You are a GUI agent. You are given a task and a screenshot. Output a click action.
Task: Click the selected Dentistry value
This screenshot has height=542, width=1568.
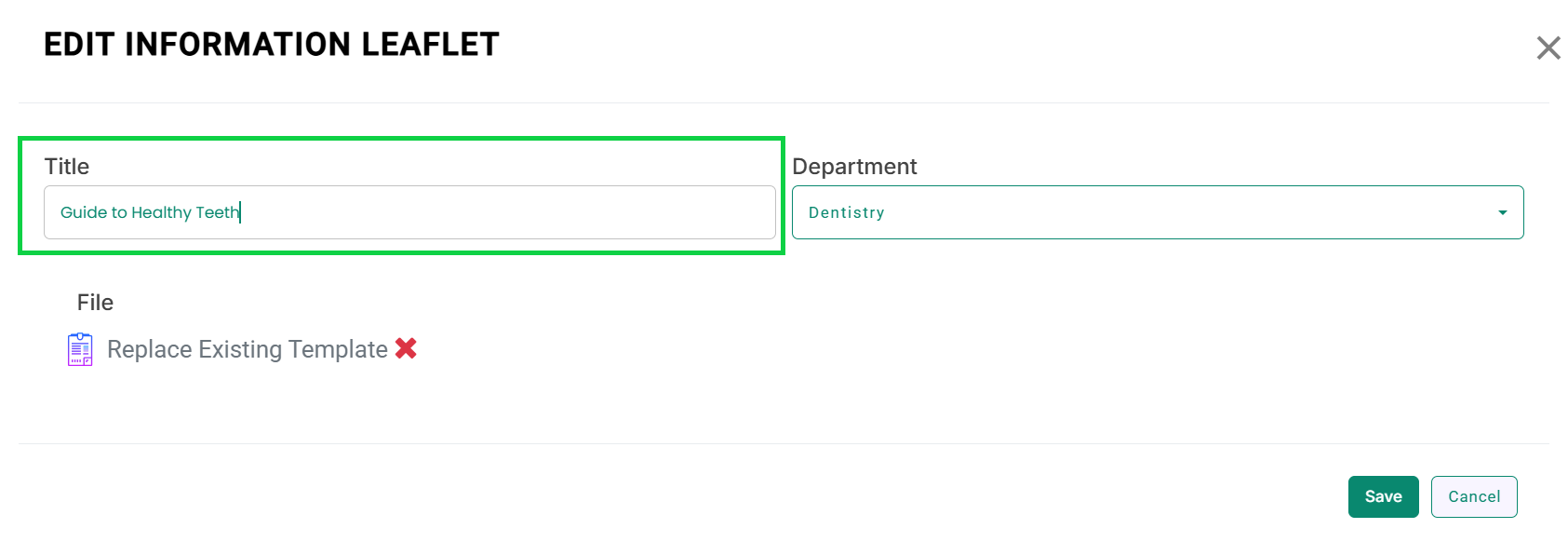pyautogui.click(x=846, y=212)
